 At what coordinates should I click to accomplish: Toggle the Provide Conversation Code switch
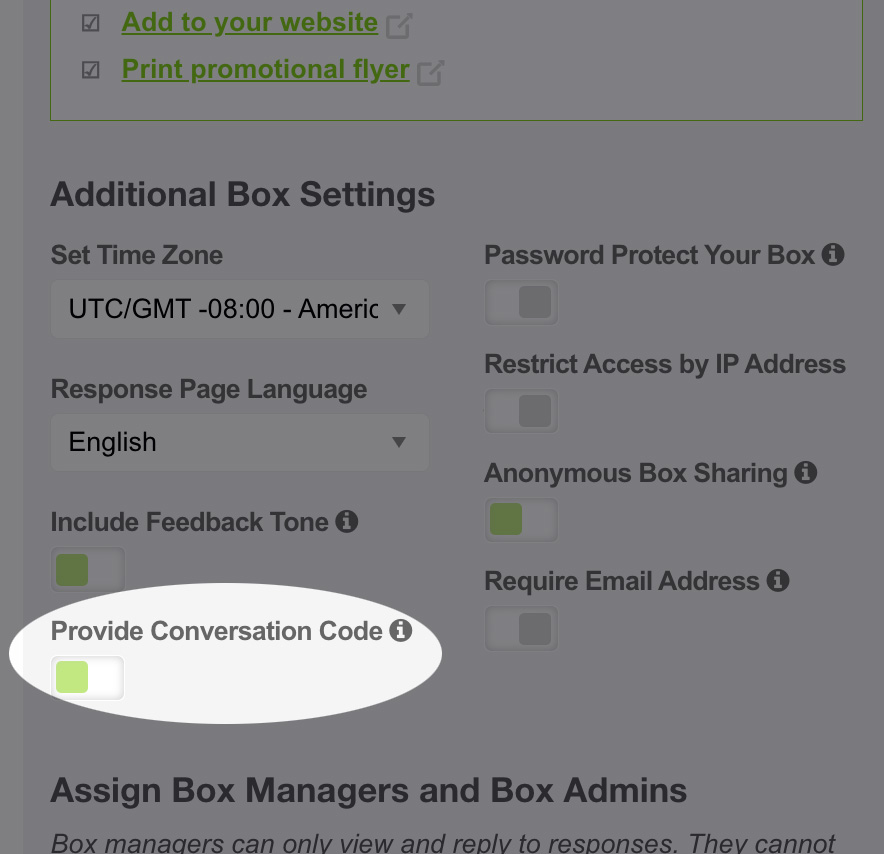[88, 678]
